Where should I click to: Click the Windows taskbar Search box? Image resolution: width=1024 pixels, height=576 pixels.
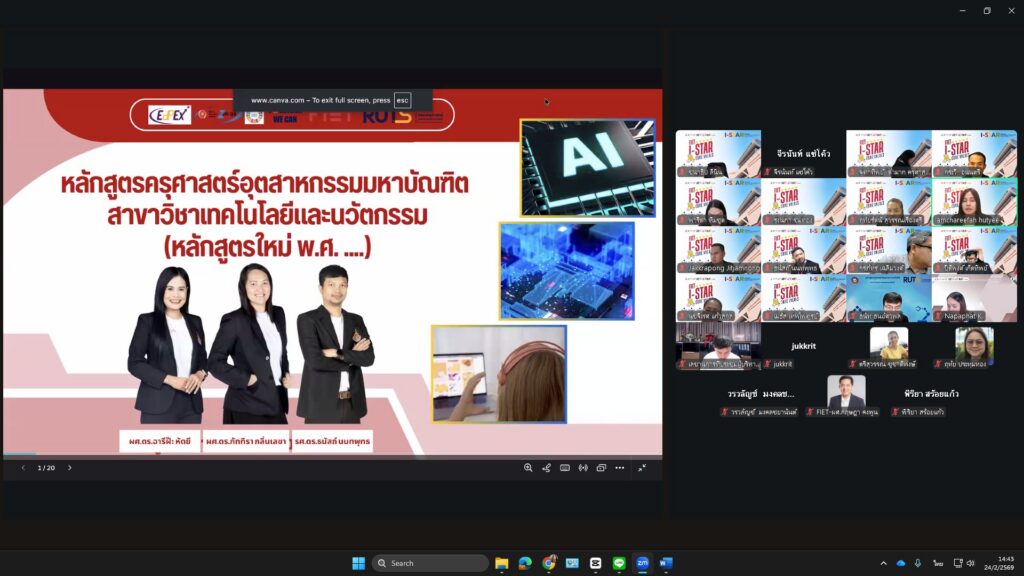coord(430,563)
